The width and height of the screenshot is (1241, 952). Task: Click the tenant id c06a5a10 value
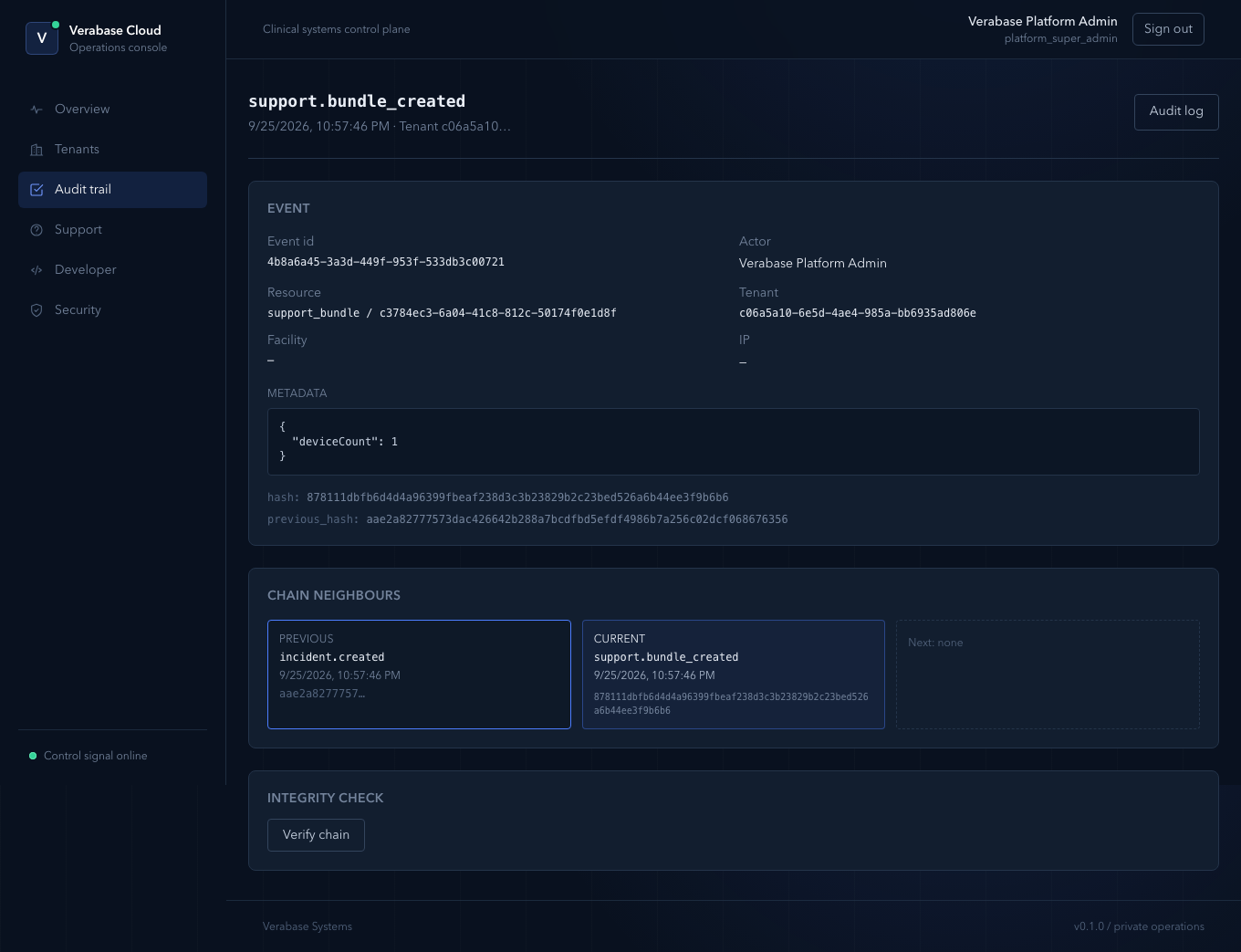click(858, 313)
